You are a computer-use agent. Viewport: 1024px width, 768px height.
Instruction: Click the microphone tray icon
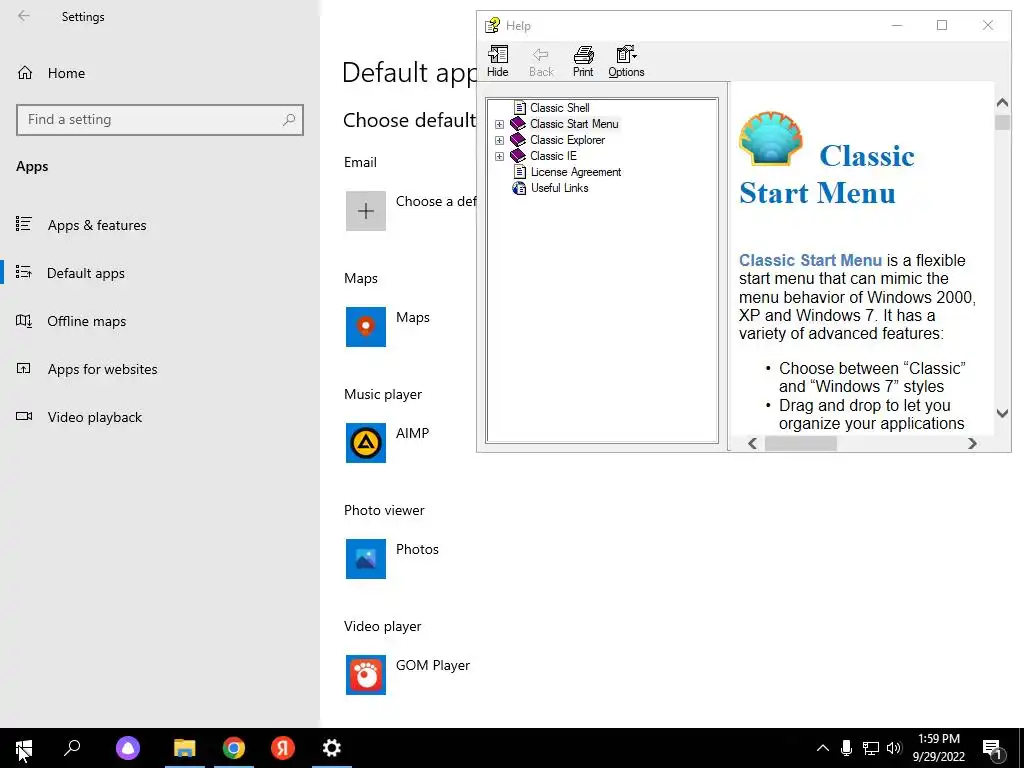(846, 748)
